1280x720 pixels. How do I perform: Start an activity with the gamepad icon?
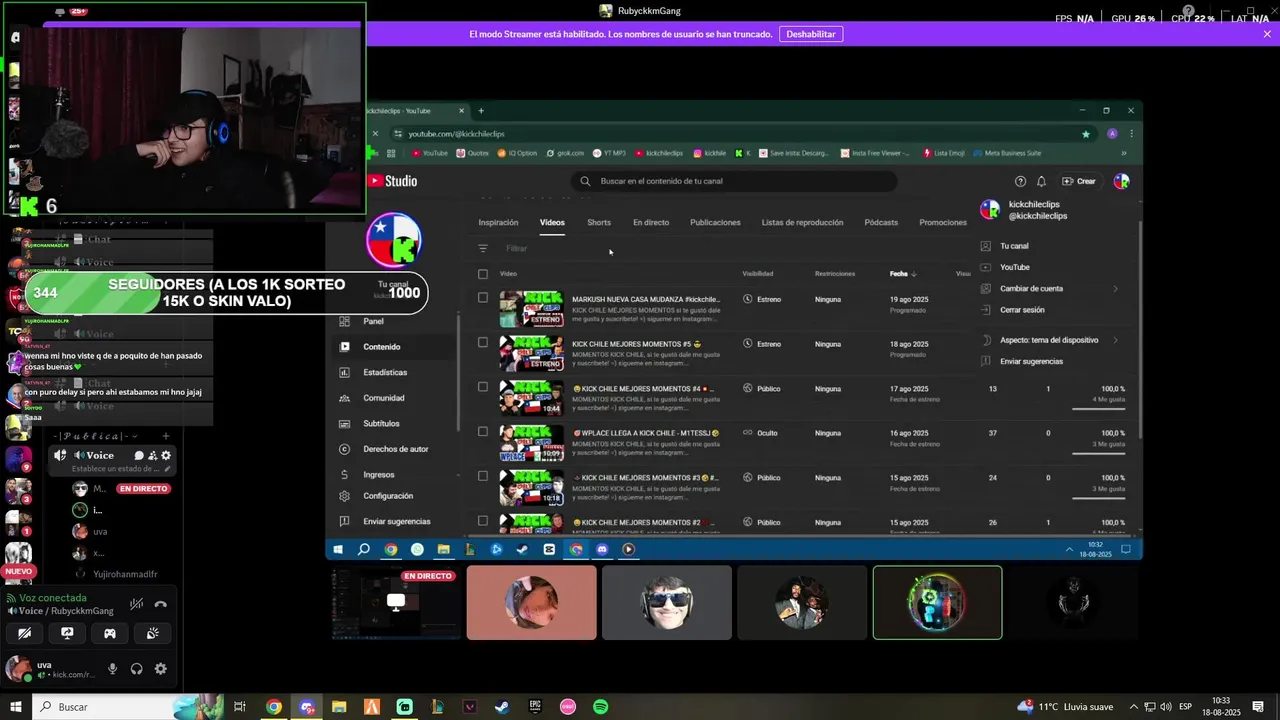(110, 633)
